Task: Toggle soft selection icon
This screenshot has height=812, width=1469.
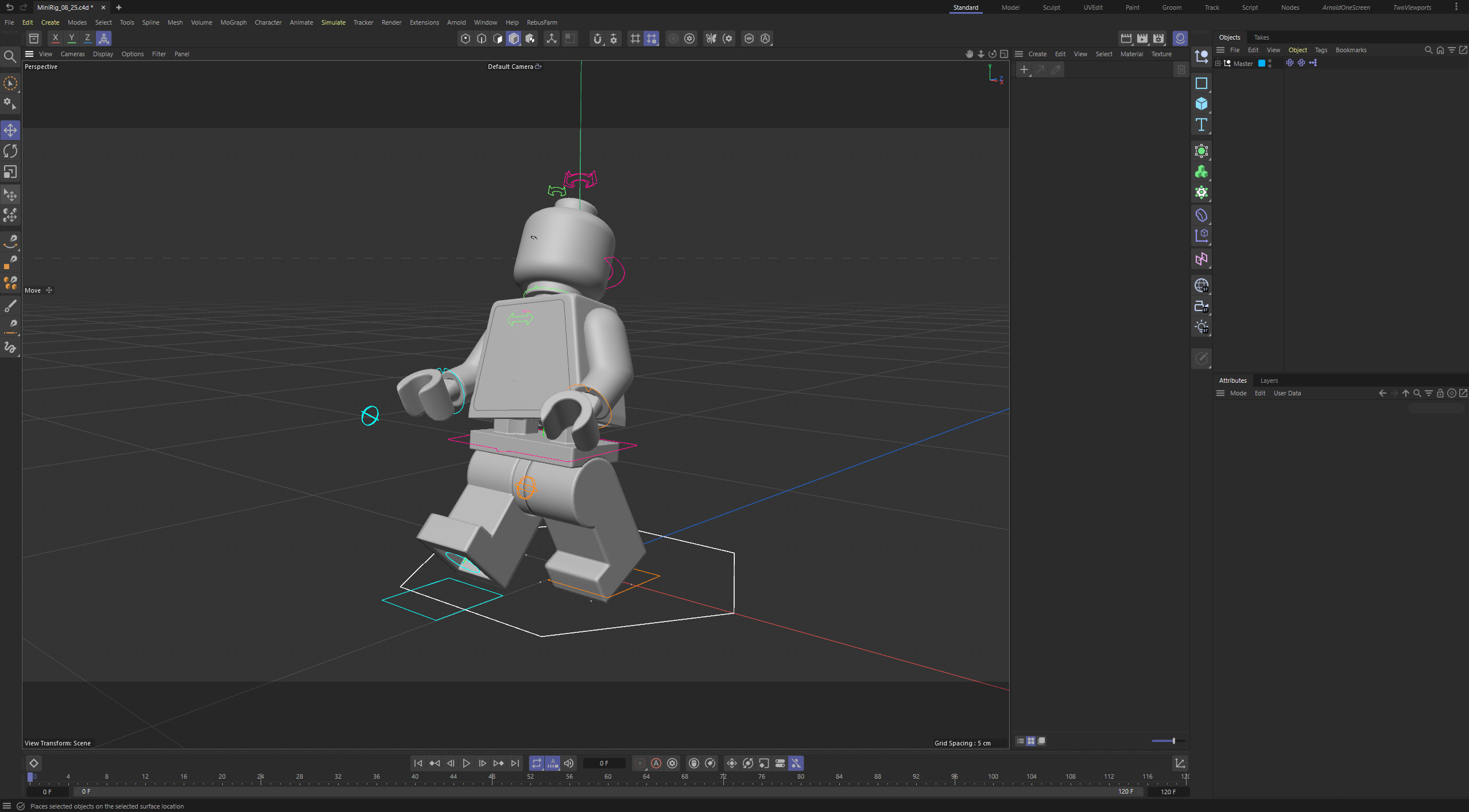Action: pyautogui.click(x=673, y=38)
